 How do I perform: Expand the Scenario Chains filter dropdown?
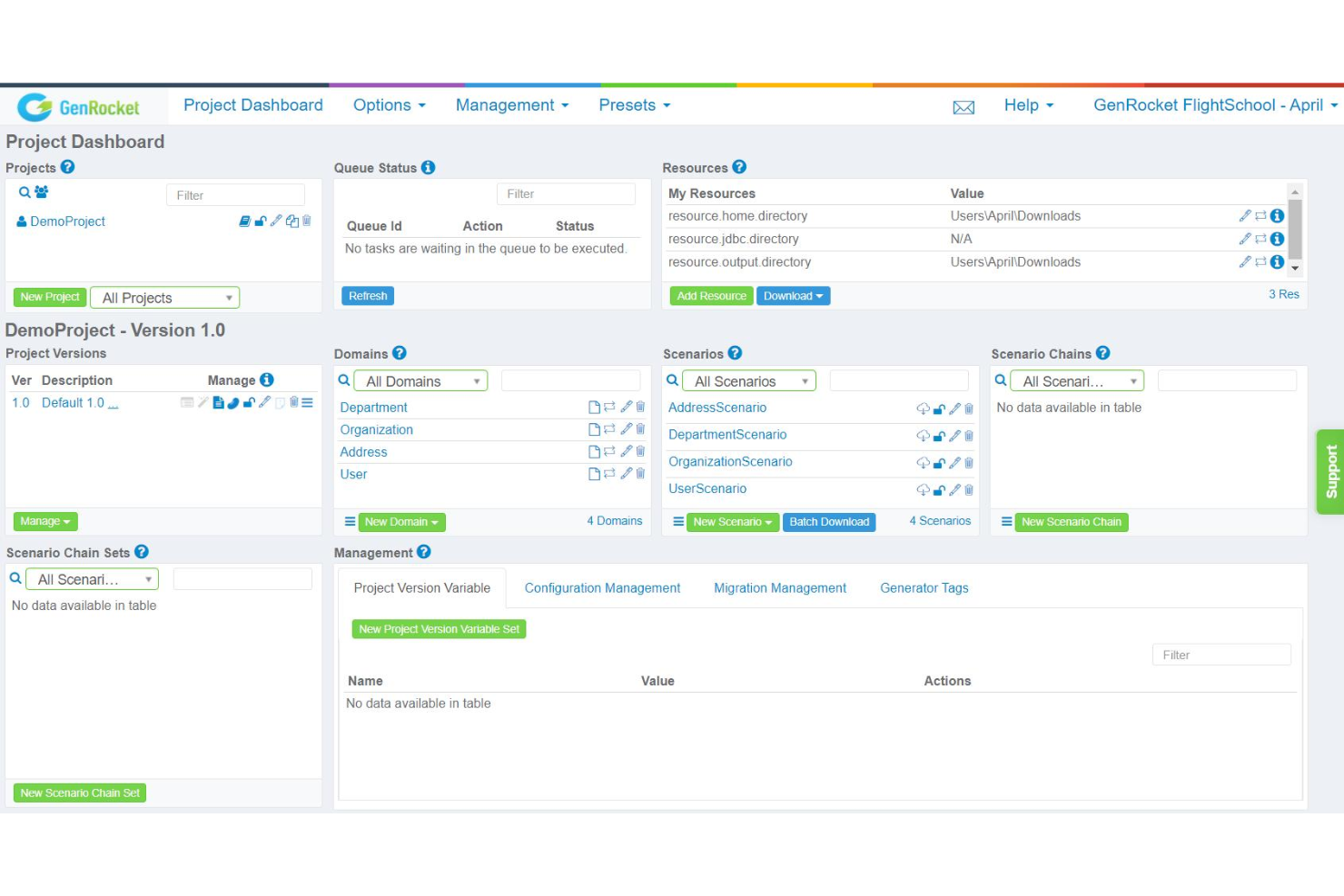click(1077, 381)
